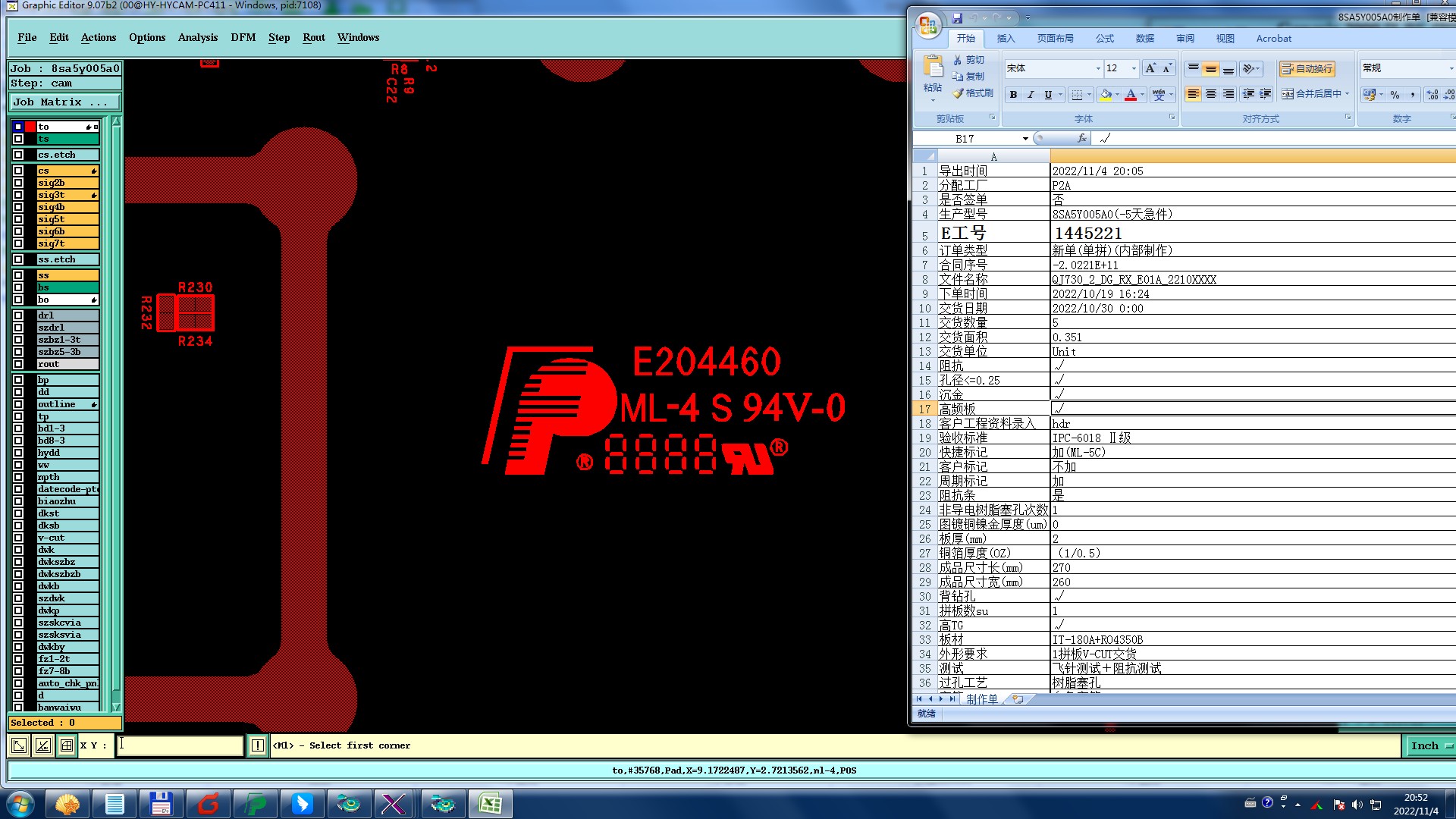
Task: Click the Bold formatting icon in Excel
Action: [x=1013, y=95]
